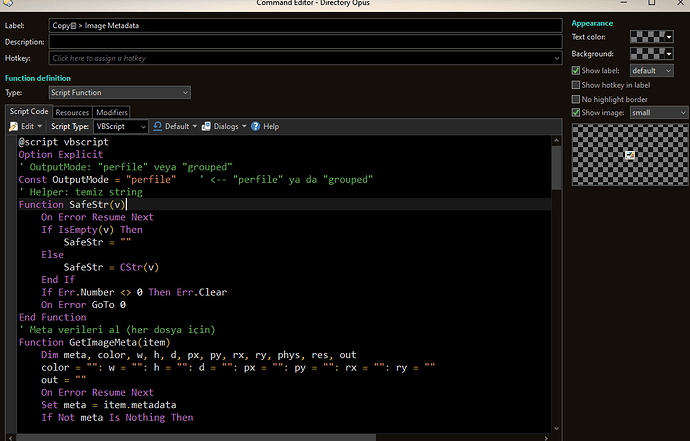This screenshot has width=690, height=441.
Task: Click the image preview icon in checkered area
Action: point(629,155)
